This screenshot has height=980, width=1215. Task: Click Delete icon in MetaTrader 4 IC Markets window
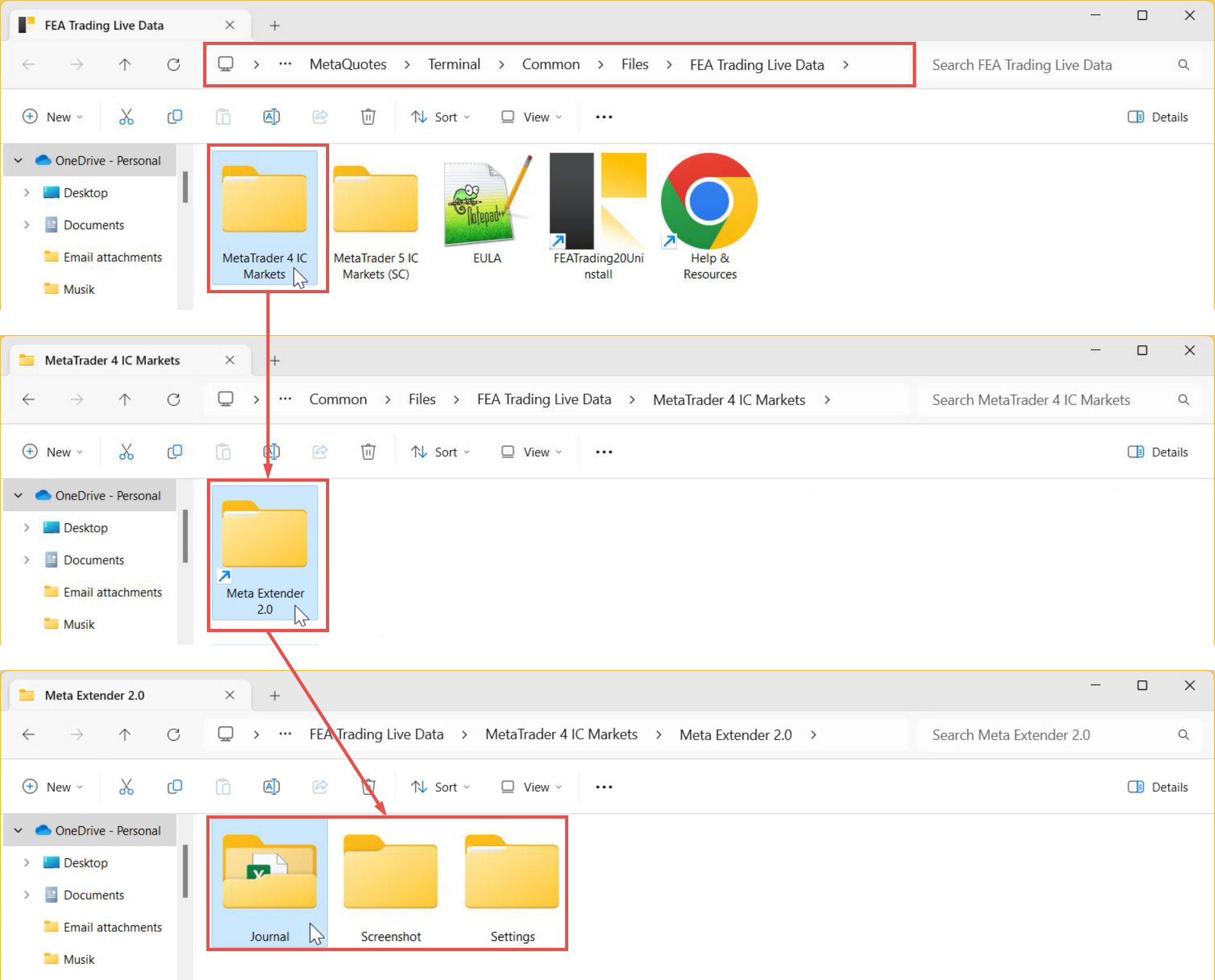coord(368,451)
